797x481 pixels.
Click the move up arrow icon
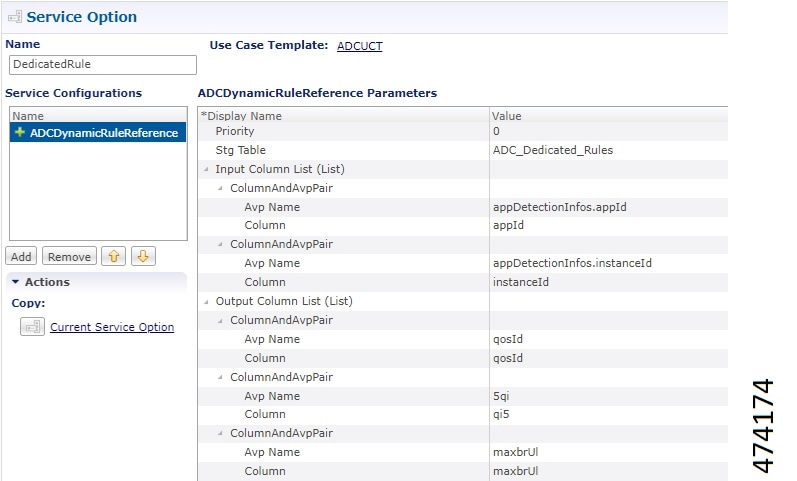click(x=115, y=257)
